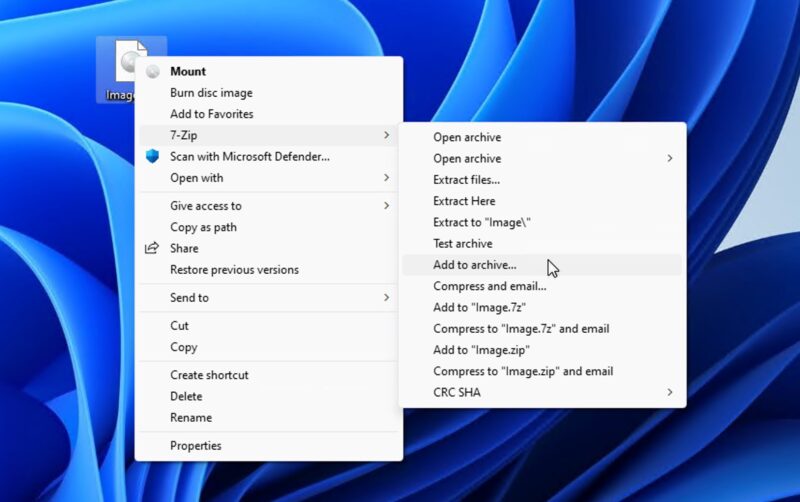800x502 pixels.
Task: Choose Add to Favorites
Action: (x=269, y=114)
